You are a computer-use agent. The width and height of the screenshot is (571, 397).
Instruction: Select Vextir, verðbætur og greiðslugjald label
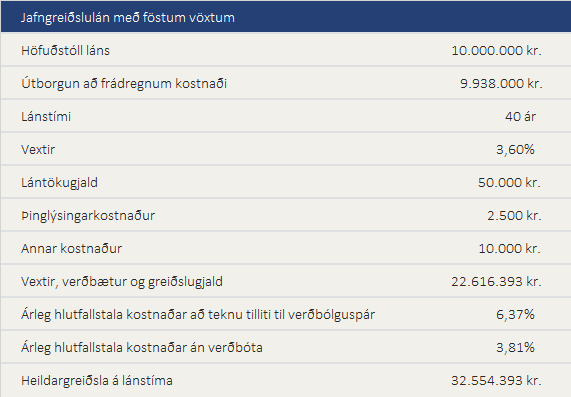(122, 282)
